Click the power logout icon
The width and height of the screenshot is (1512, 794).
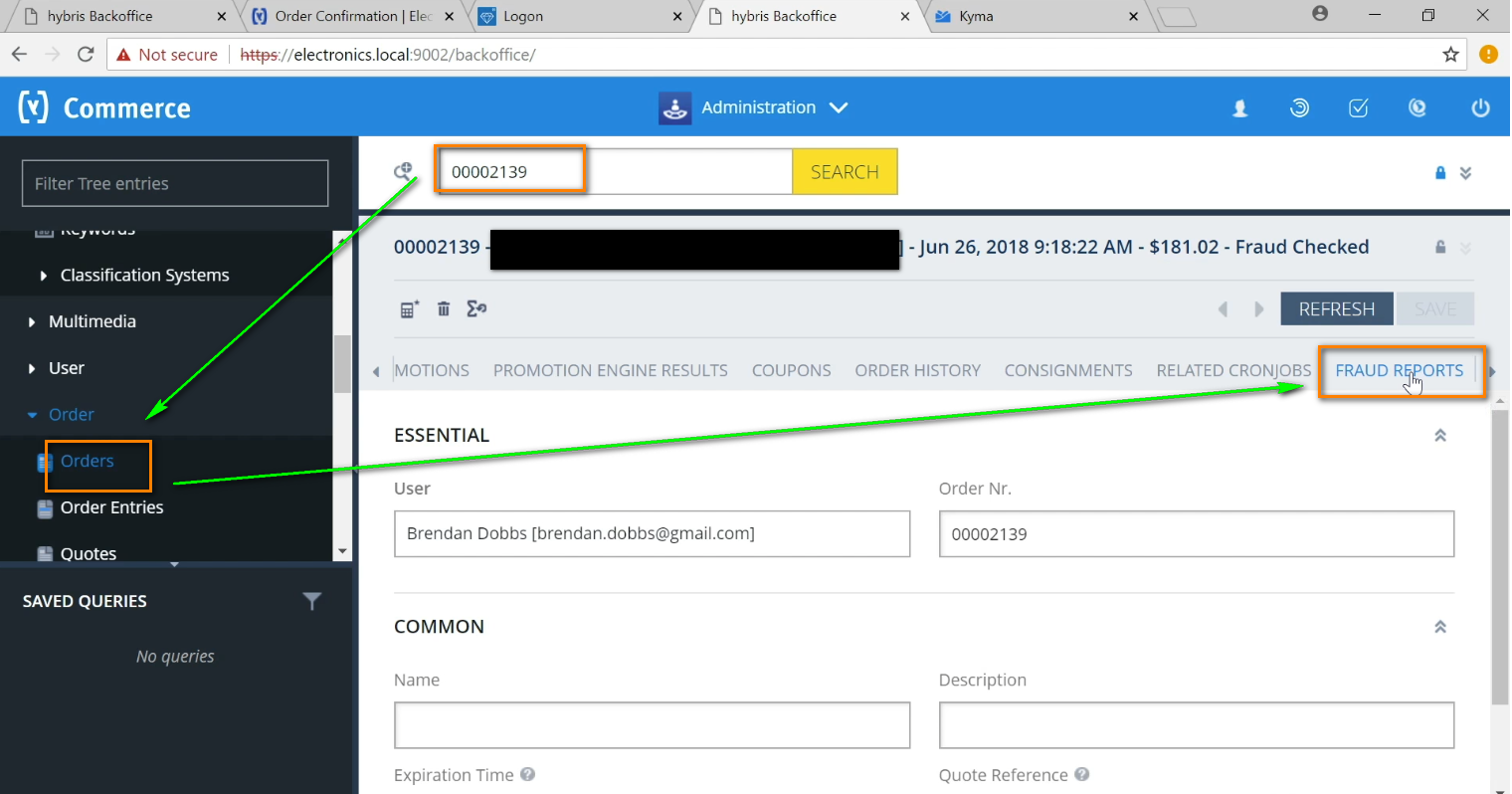1481,108
